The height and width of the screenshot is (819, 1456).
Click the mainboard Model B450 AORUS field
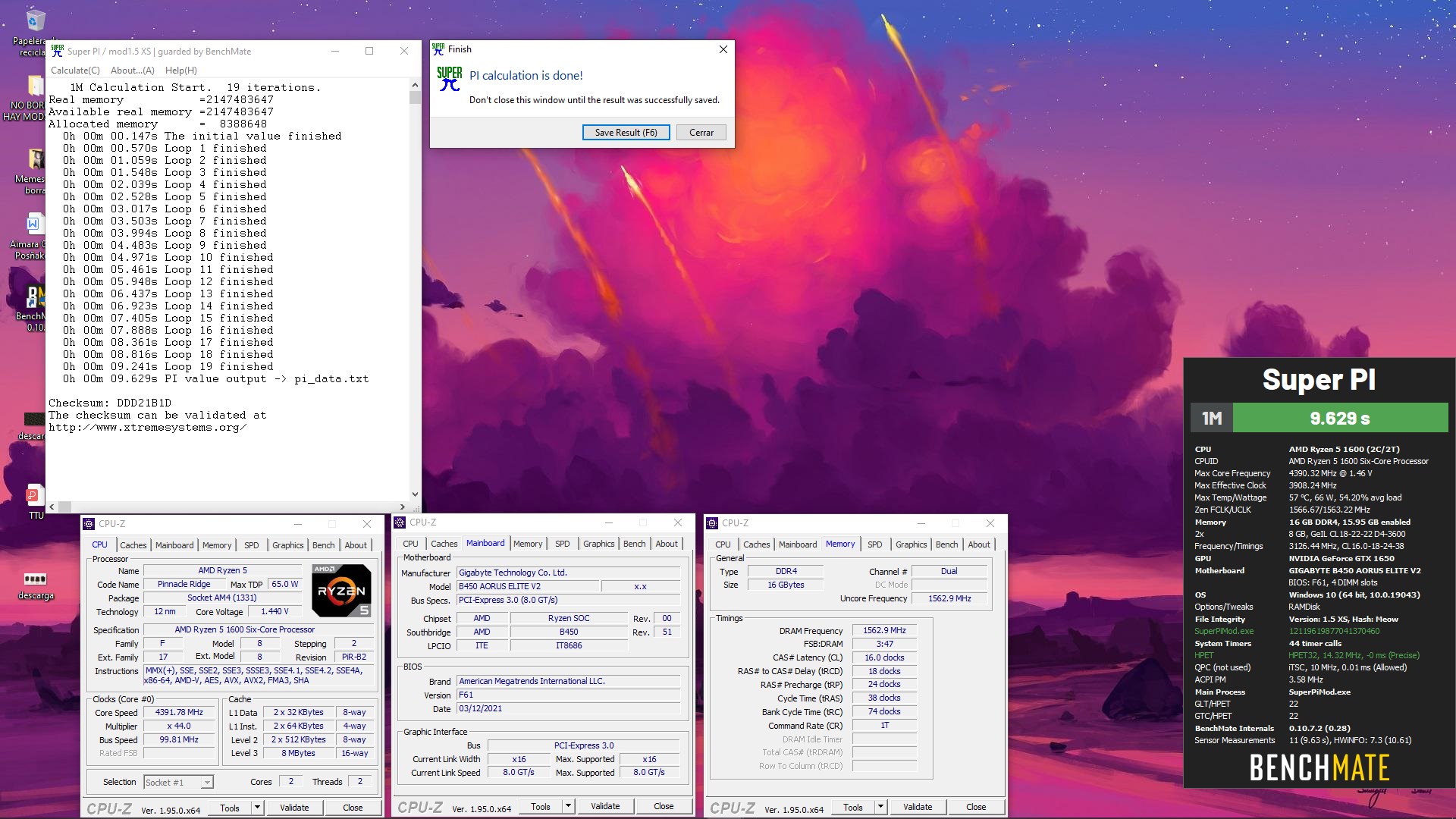click(526, 586)
